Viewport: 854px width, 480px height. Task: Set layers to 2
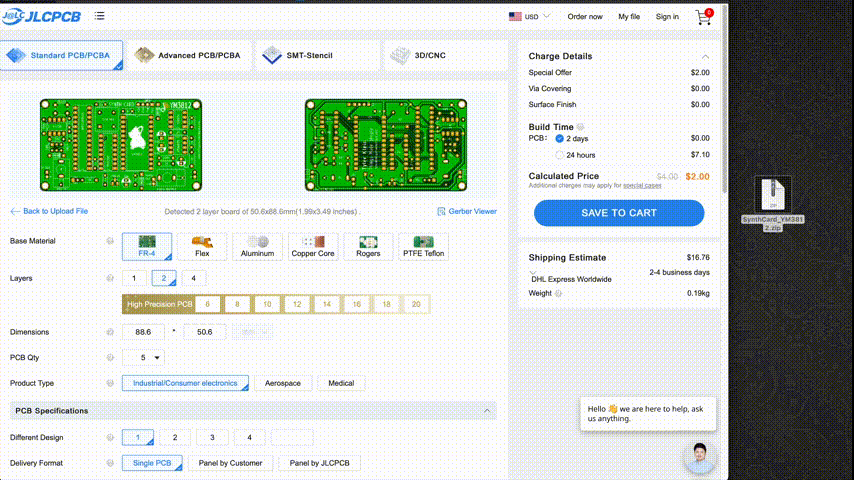click(164, 278)
